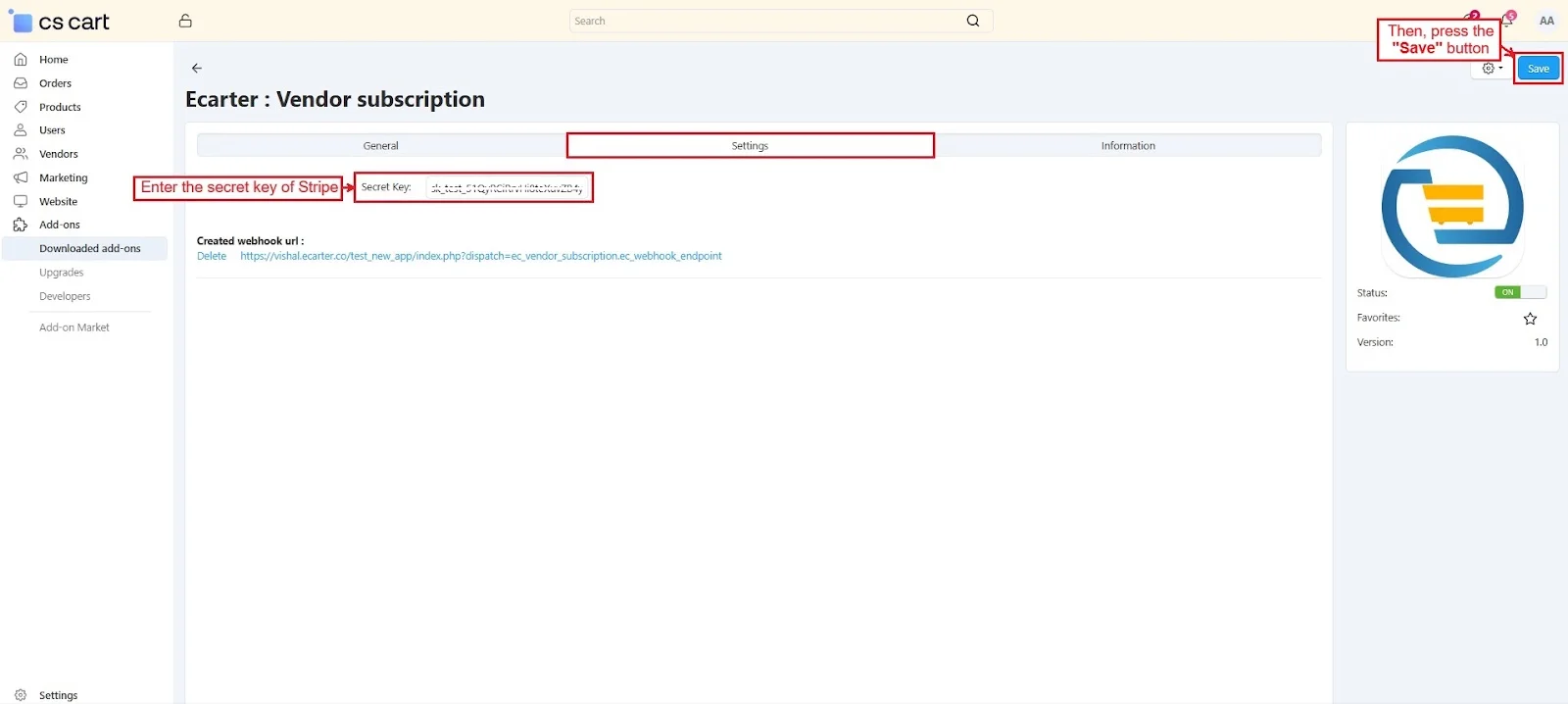Switch to the Information tab
1568x704 pixels.
(1127, 145)
